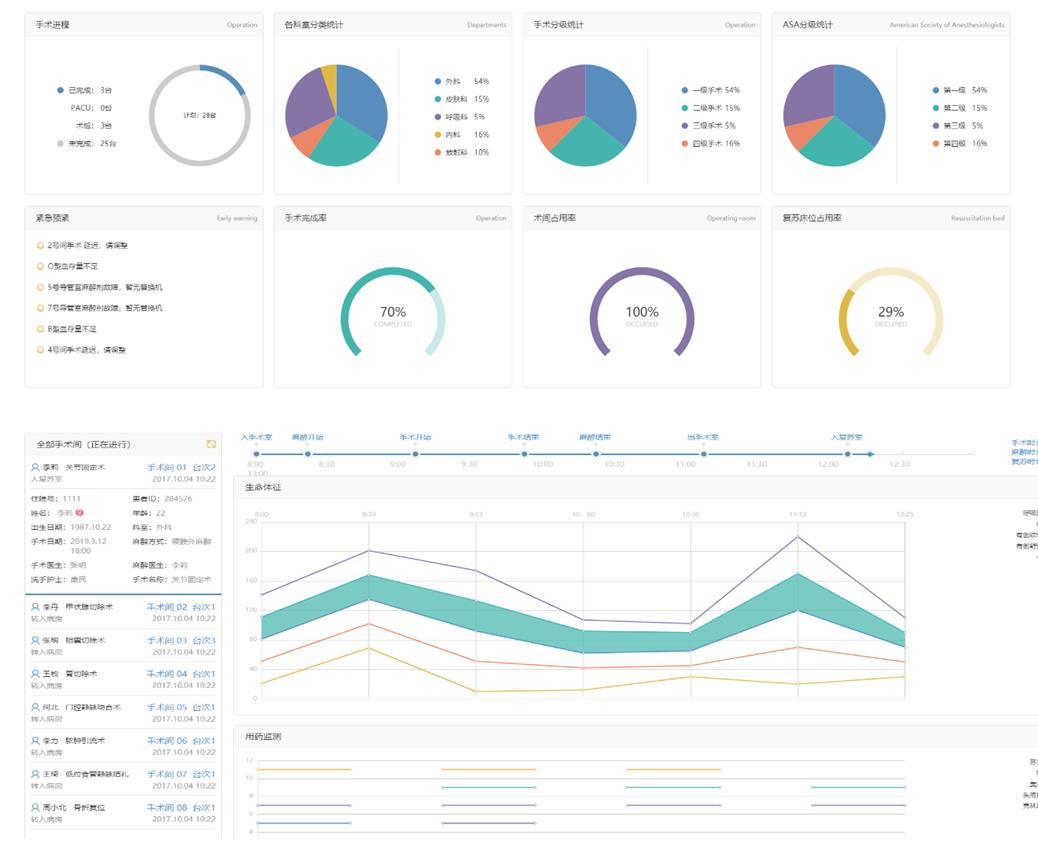Screen dimensions: 1038x850
Task: Click the user icon beside patient 李丹
Action: pyautogui.click(x=36, y=607)
